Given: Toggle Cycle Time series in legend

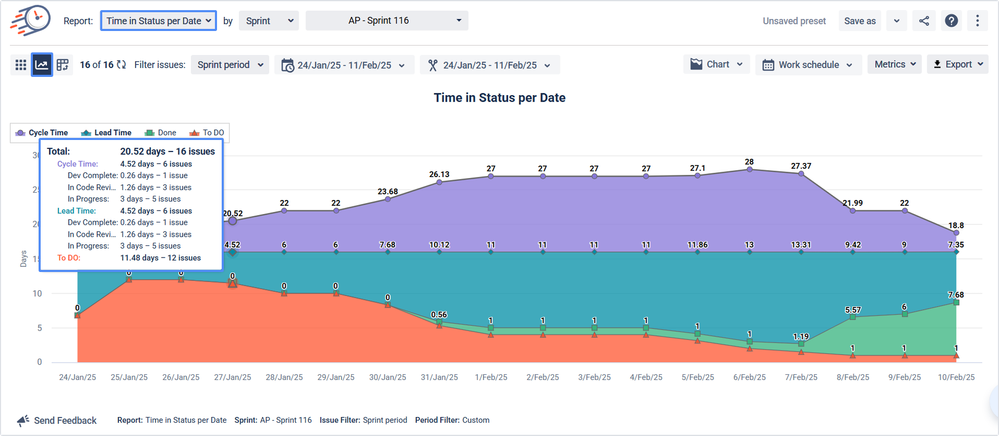Looking at the screenshot, I should point(42,133).
